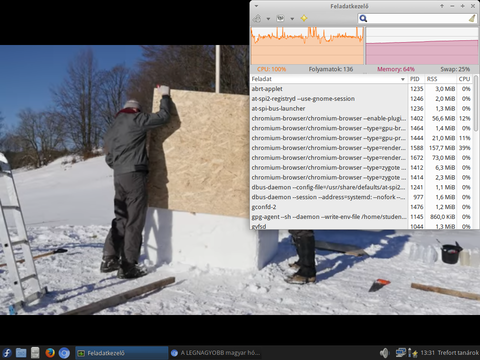The image size is (480, 360).
Task: Sort processes by CPU column
Action: pyautogui.click(x=465, y=79)
